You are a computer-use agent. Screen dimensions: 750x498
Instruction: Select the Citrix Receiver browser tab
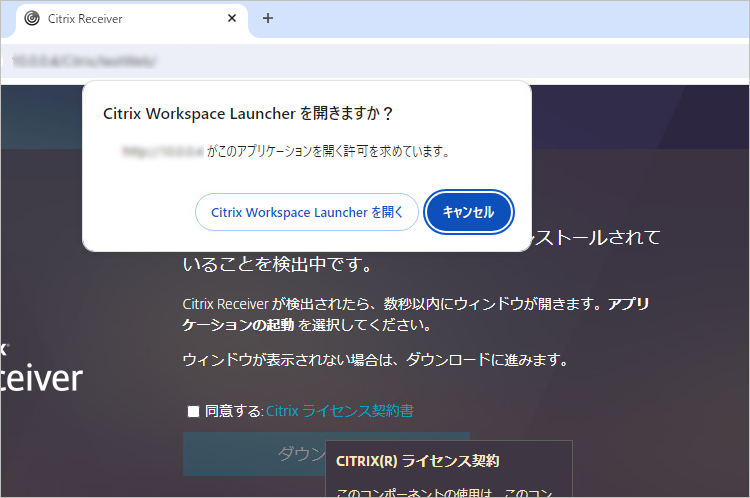click(x=132, y=19)
